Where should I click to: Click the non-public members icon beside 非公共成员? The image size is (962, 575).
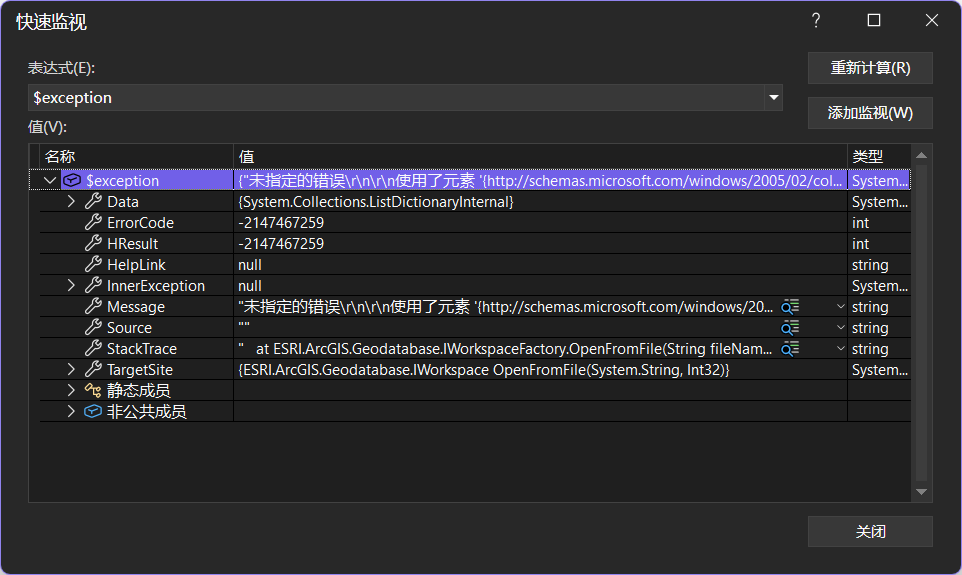point(93,411)
